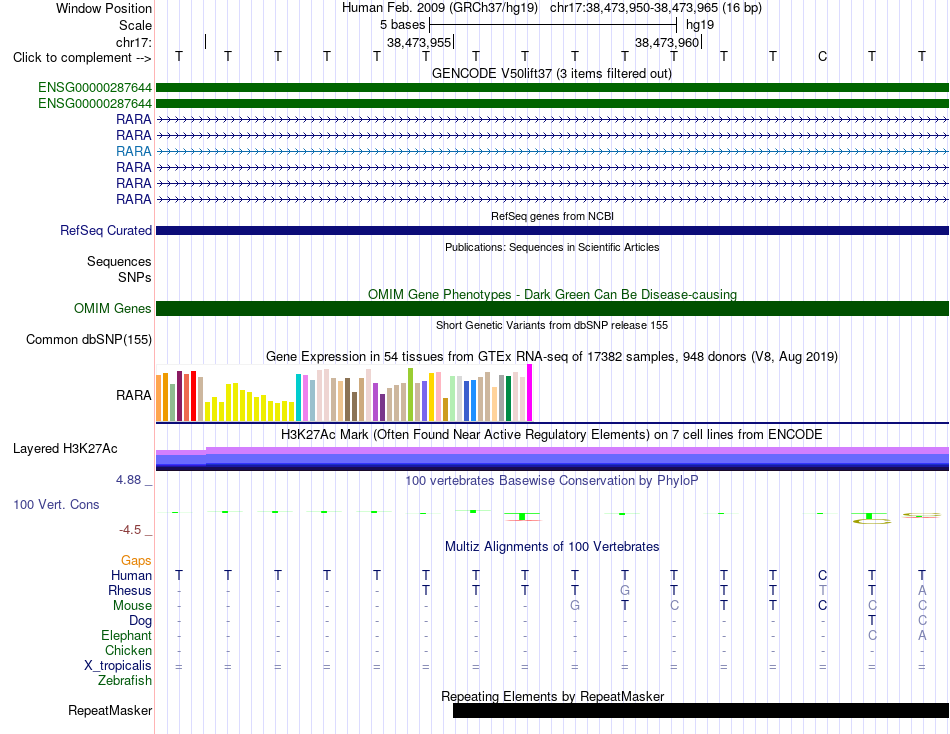Click the Dog species label

point(140,621)
